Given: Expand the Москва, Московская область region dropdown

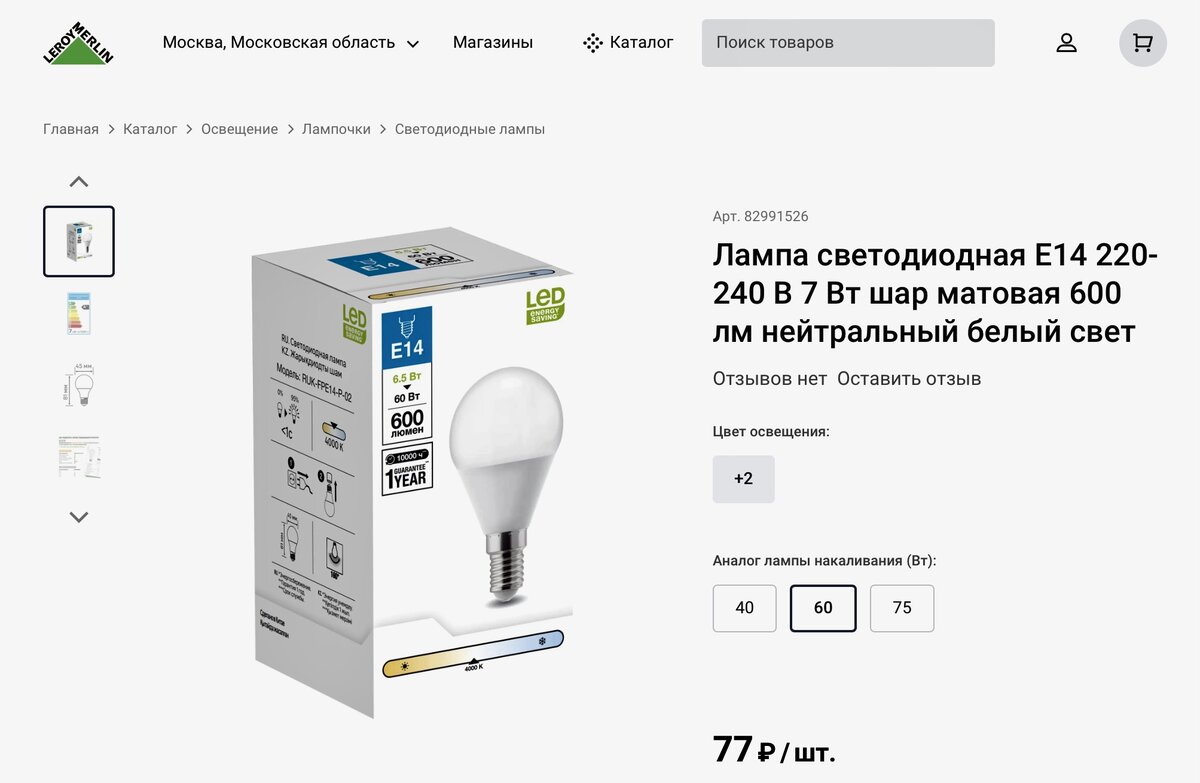Looking at the screenshot, I should (291, 43).
